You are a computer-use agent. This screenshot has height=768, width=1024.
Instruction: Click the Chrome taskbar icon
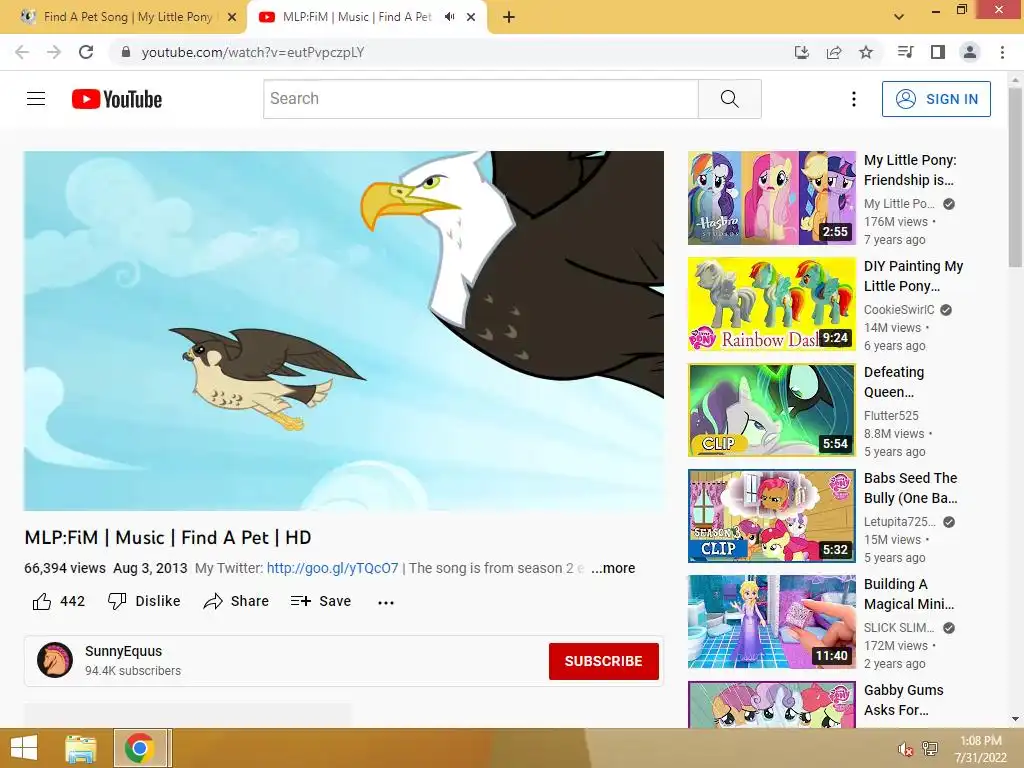[139, 748]
